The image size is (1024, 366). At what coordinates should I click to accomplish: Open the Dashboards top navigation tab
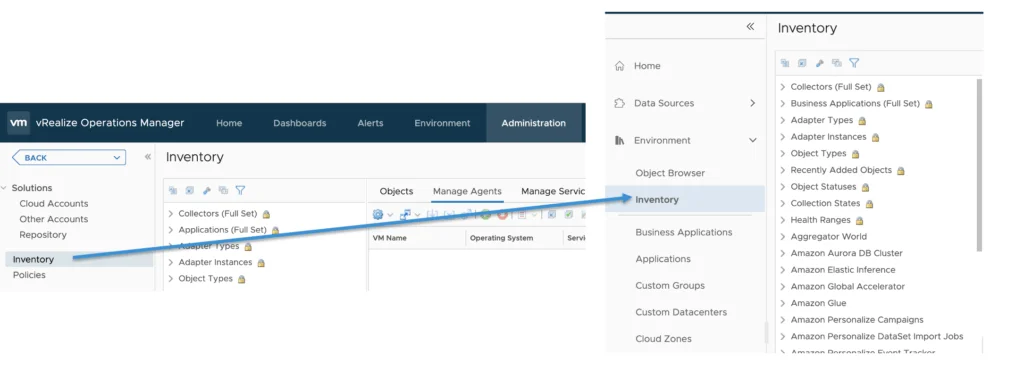click(x=300, y=123)
